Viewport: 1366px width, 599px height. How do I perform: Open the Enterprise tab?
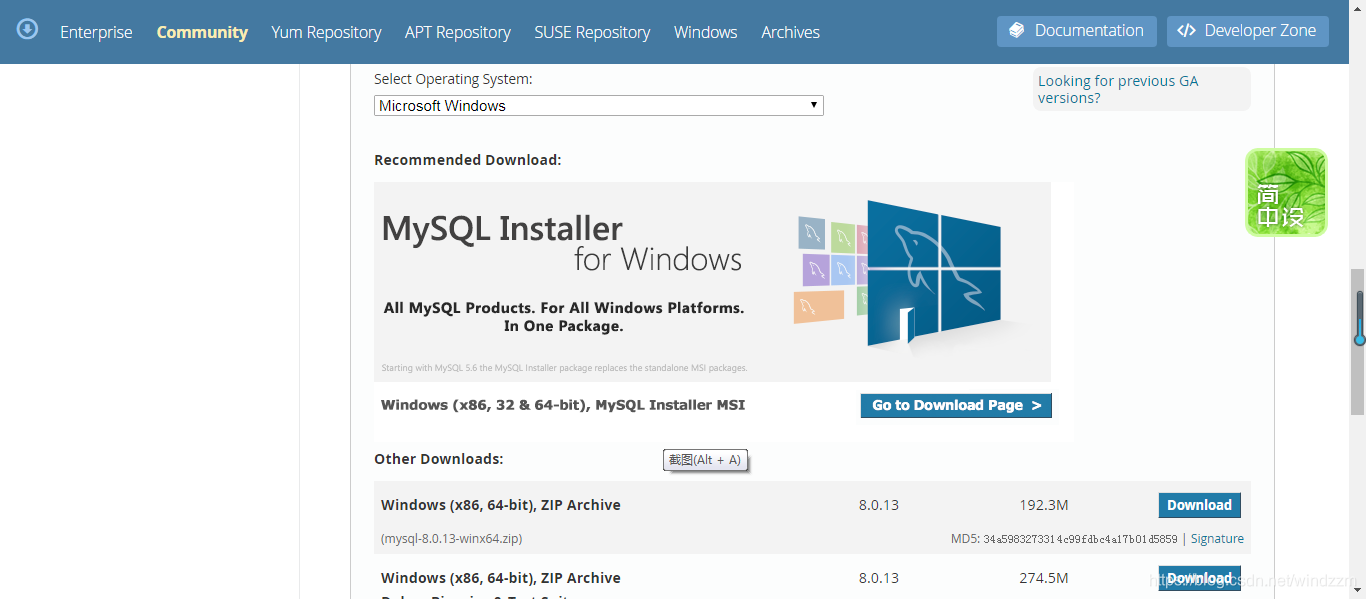[x=96, y=32]
